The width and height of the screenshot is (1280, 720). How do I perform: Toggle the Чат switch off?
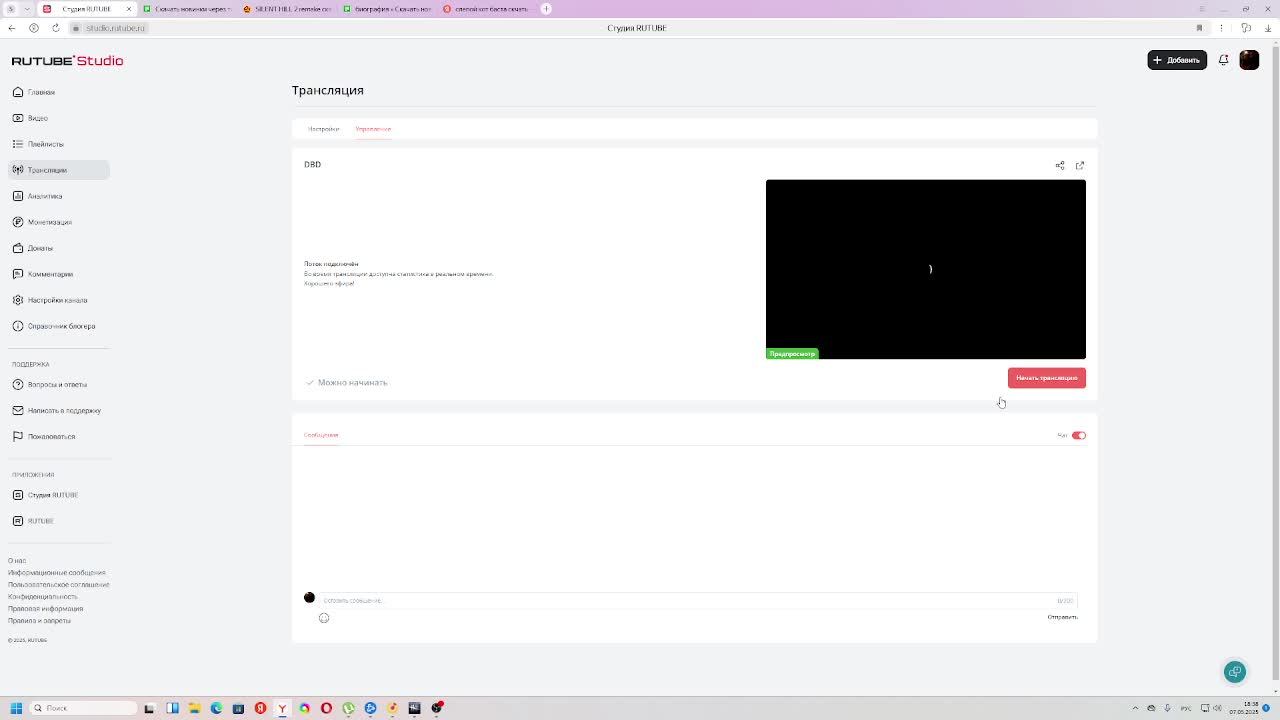point(1079,435)
